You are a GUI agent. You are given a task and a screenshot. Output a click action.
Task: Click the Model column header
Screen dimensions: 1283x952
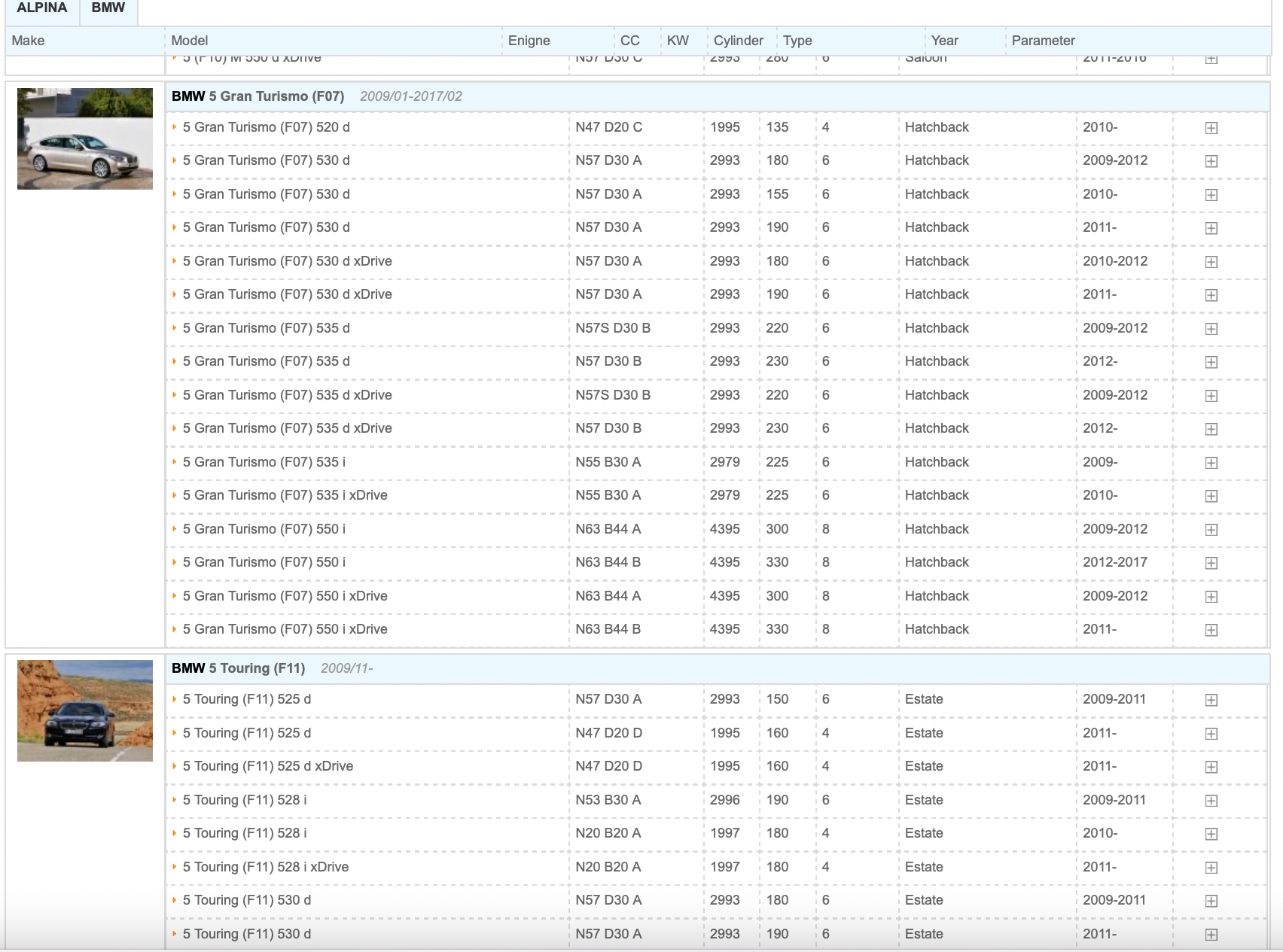[x=190, y=41]
